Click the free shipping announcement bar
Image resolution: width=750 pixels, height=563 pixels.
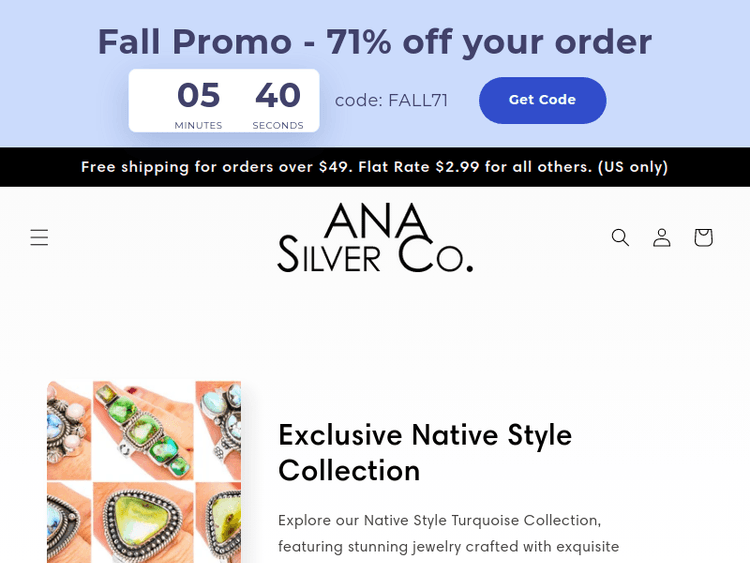pos(375,167)
